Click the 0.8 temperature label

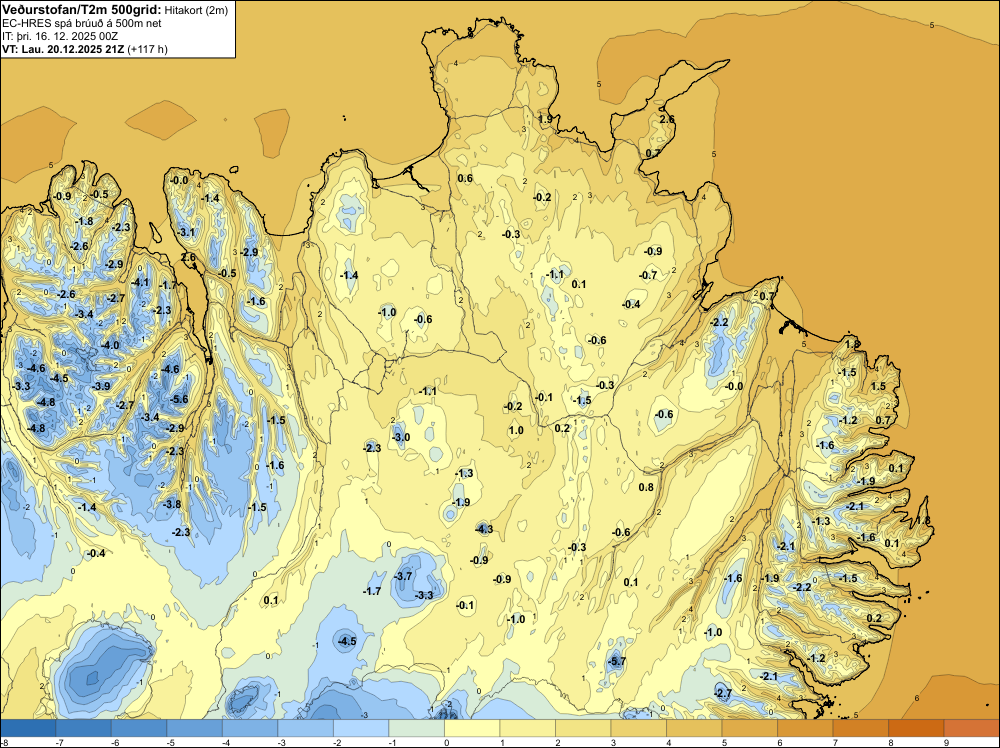pyautogui.click(x=646, y=487)
